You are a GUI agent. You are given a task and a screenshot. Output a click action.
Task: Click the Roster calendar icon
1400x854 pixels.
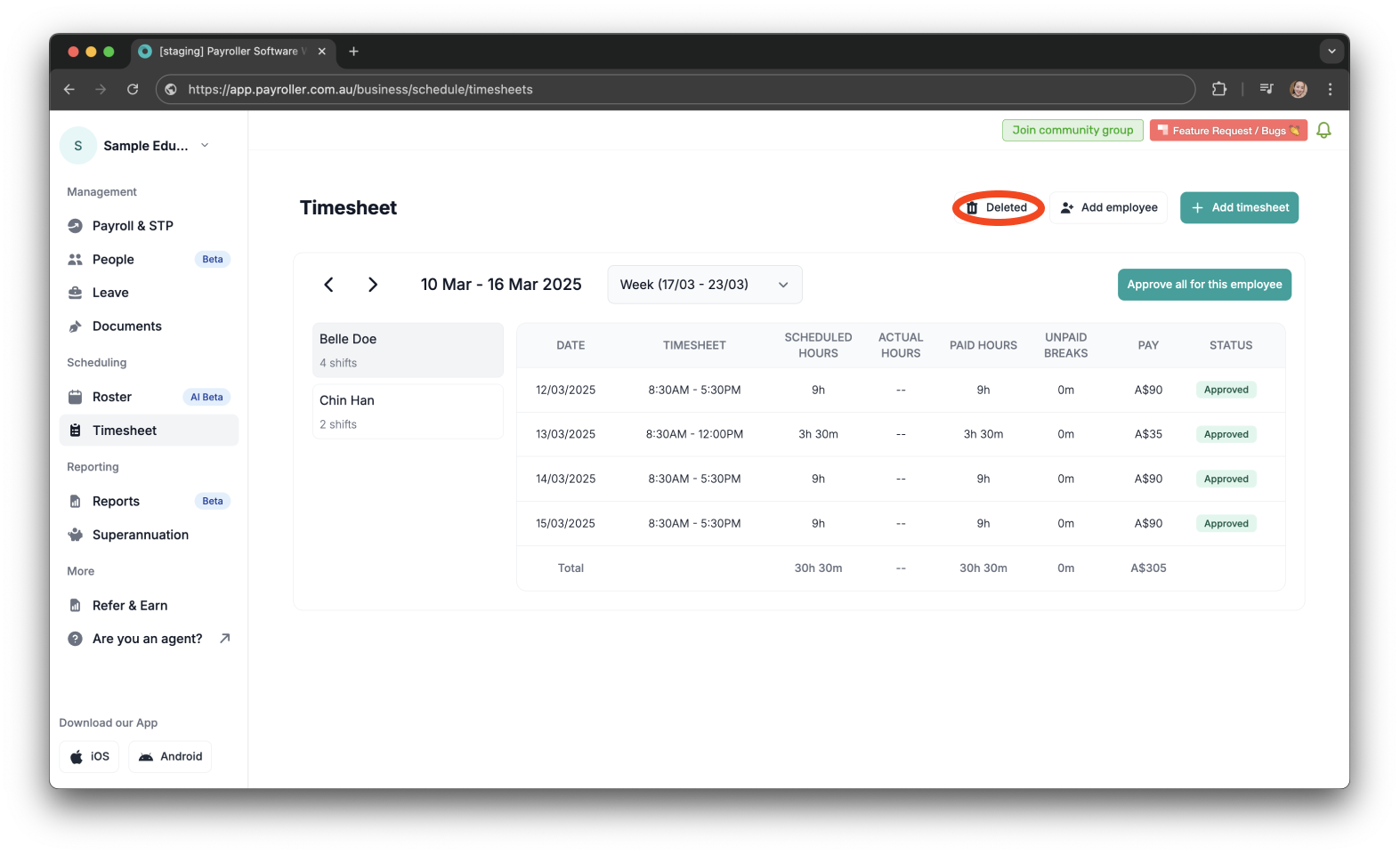click(76, 397)
